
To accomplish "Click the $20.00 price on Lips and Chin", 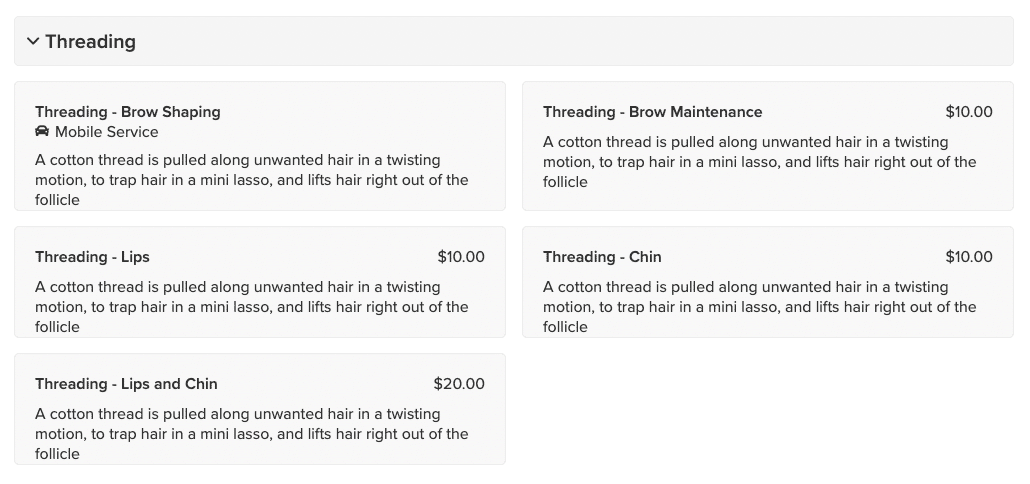I will tap(459, 384).
